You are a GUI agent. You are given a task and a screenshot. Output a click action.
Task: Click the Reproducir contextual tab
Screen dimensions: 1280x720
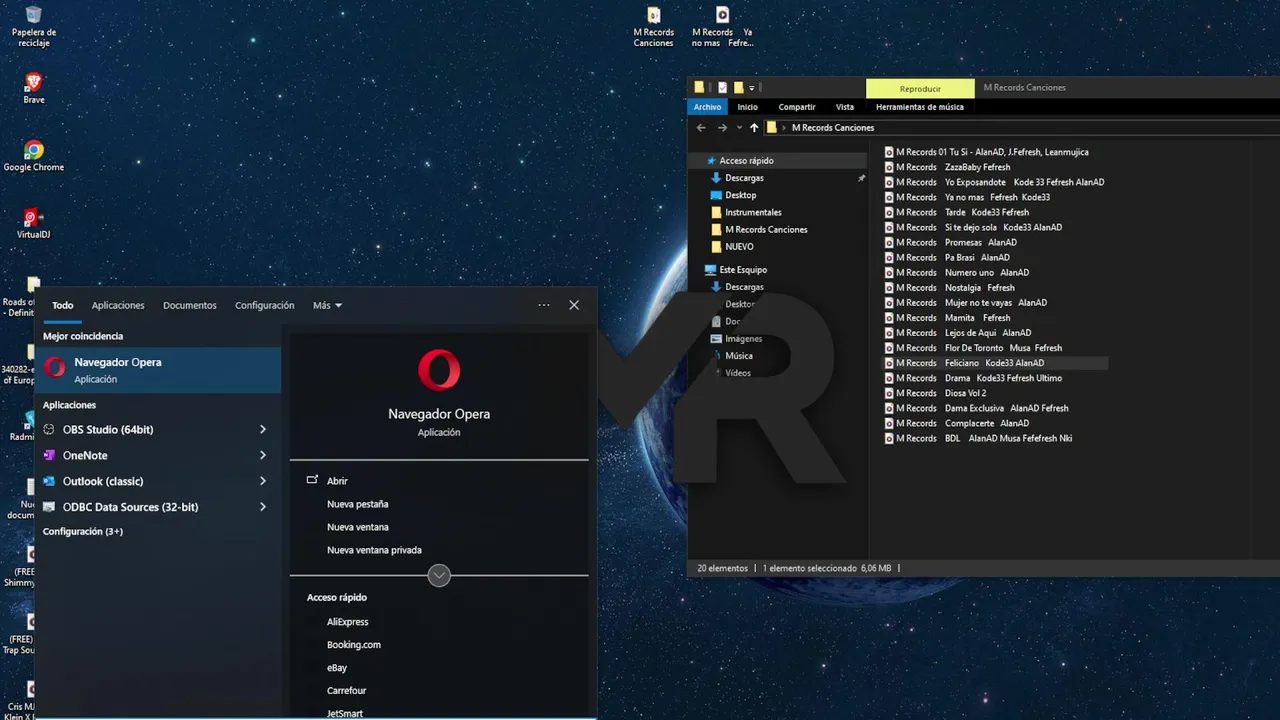click(920, 89)
